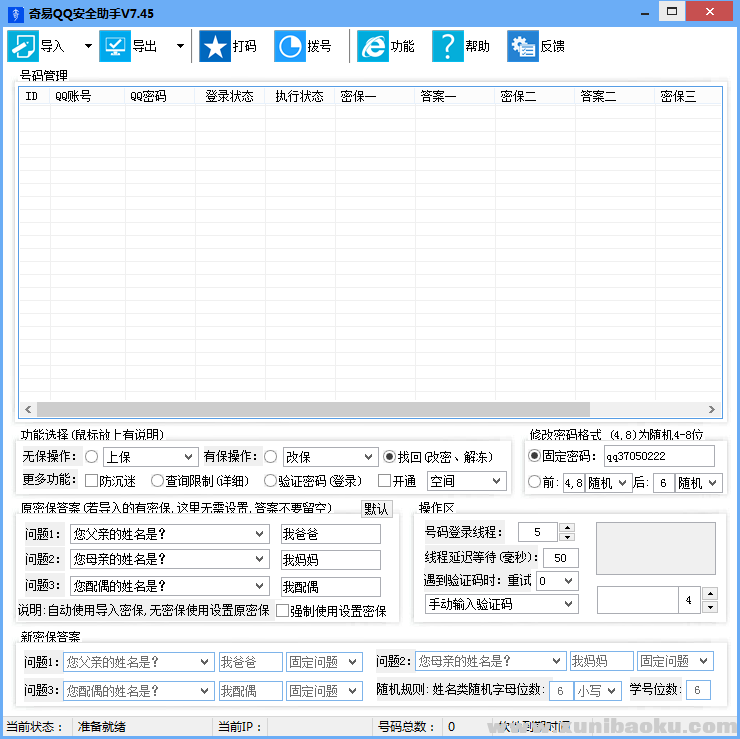
Task: Expand the 导入 dropdown arrow
Action: (88, 46)
